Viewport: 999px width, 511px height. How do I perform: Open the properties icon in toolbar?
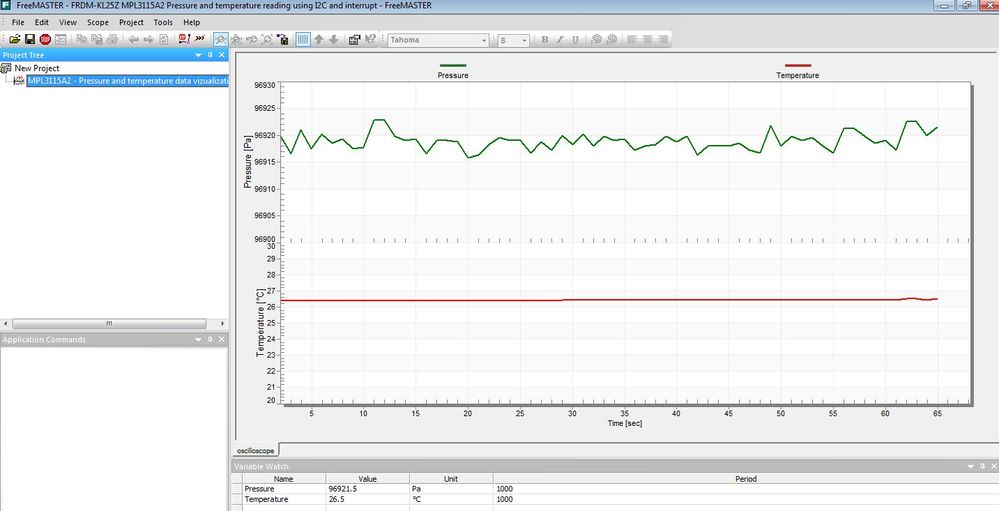point(354,40)
